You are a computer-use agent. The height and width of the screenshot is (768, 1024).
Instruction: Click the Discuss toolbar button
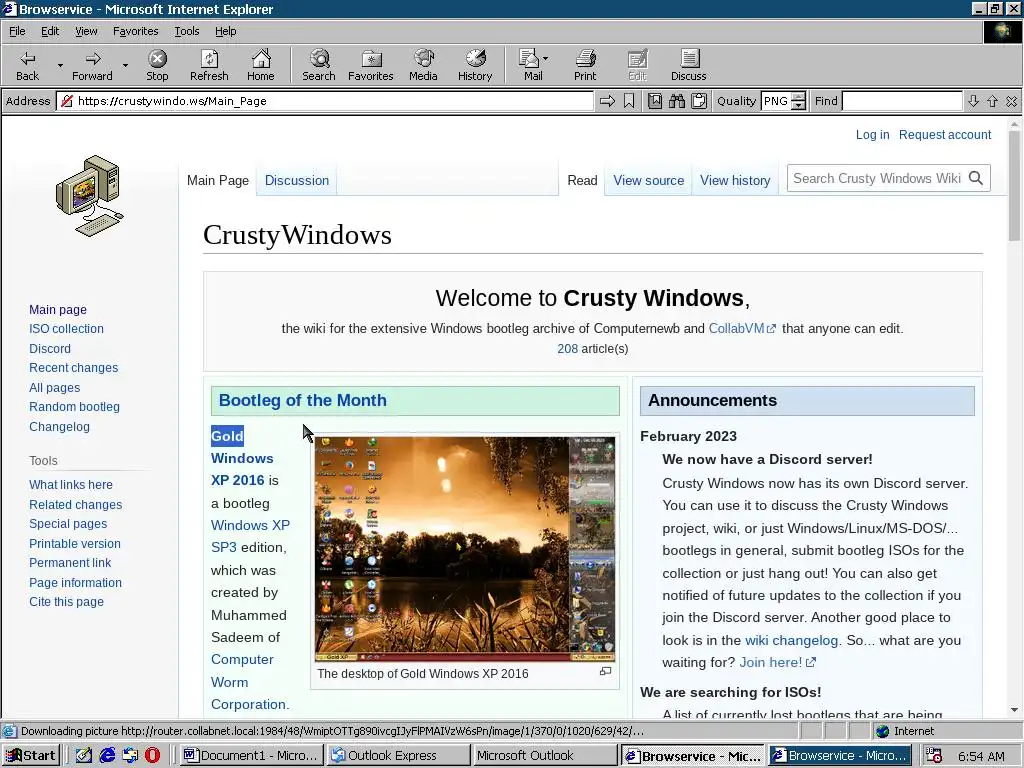688,65
